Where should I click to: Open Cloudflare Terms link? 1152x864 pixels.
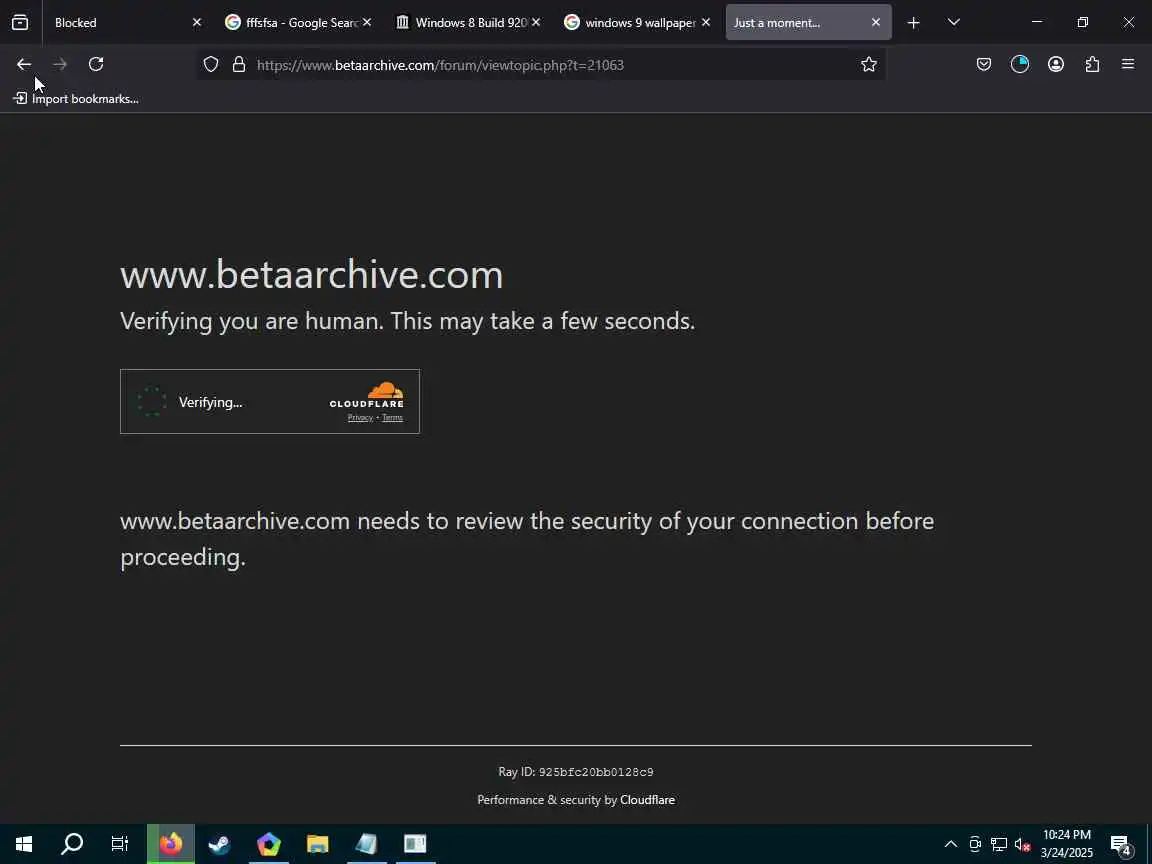[x=392, y=417]
